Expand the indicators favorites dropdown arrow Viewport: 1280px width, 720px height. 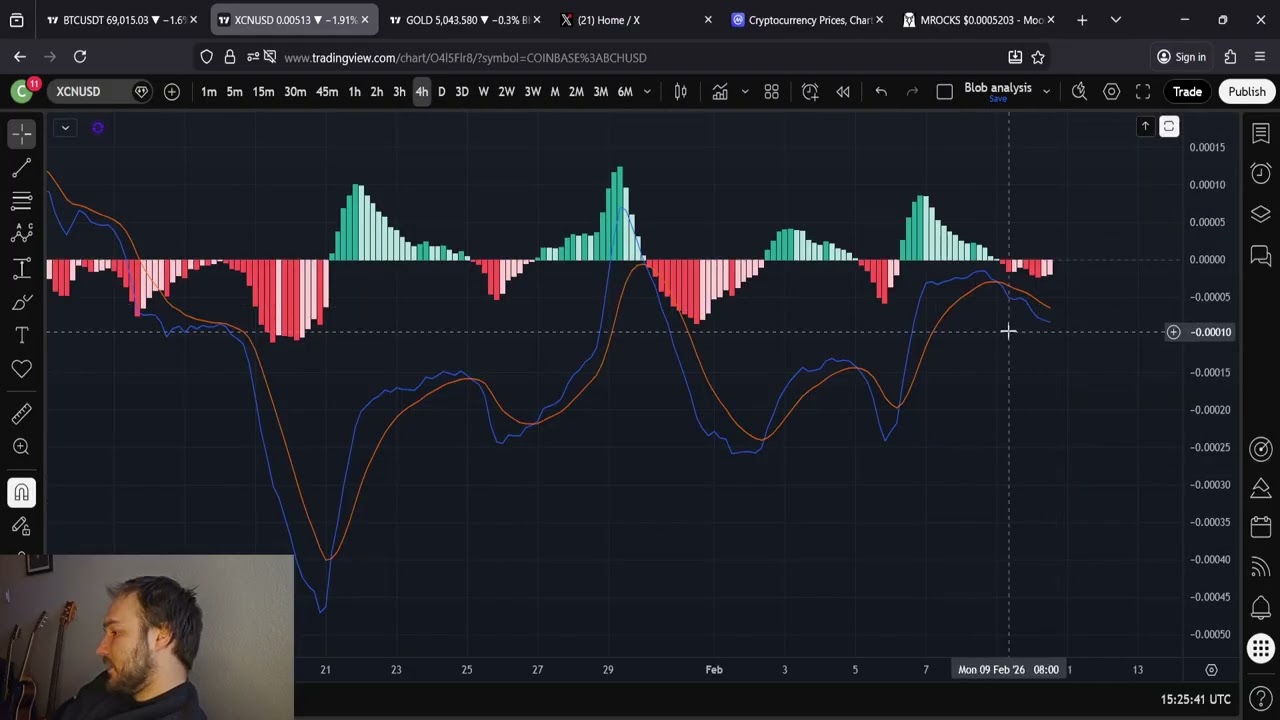[x=745, y=92]
